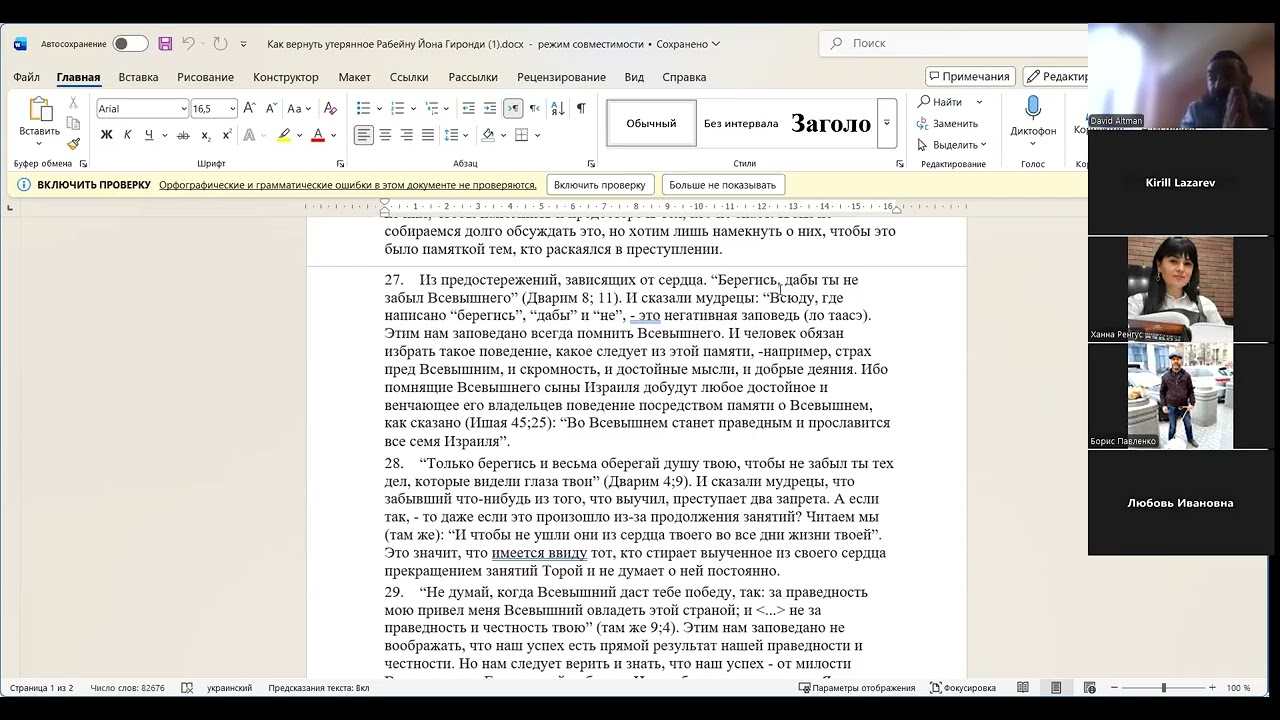The width and height of the screenshot is (1280, 720).
Task: Apply subscript formatting
Action: pyautogui.click(x=205, y=135)
